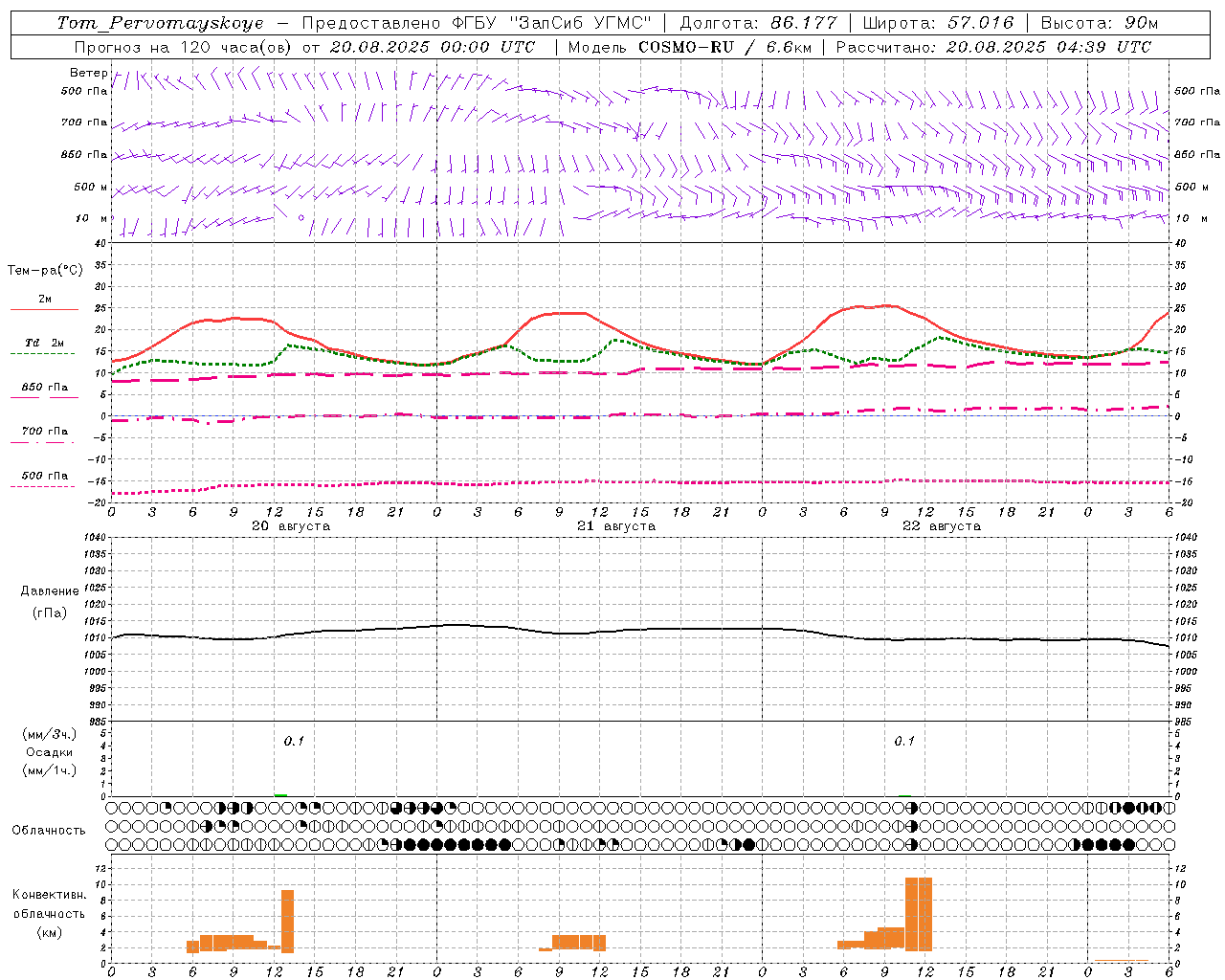1225x980 pixels.
Task: Select the text "Широта: 57.016"
Action: pyautogui.click(x=938, y=23)
